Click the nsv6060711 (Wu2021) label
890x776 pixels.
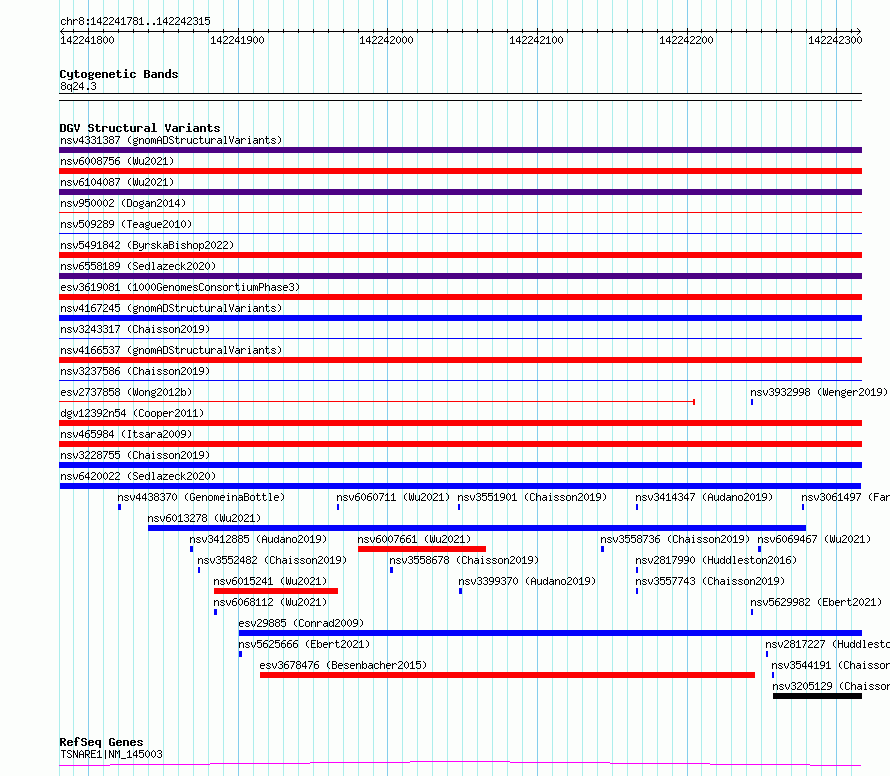tap(393, 497)
